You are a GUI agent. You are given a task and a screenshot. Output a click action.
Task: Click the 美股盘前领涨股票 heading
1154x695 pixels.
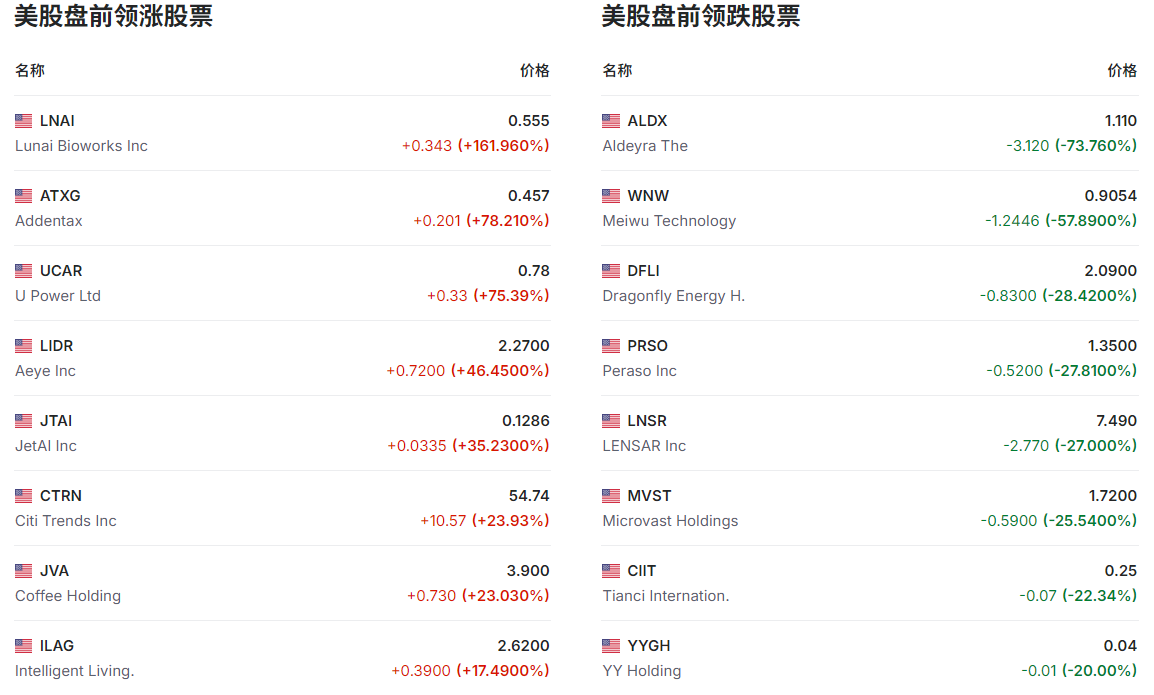[113, 17]
